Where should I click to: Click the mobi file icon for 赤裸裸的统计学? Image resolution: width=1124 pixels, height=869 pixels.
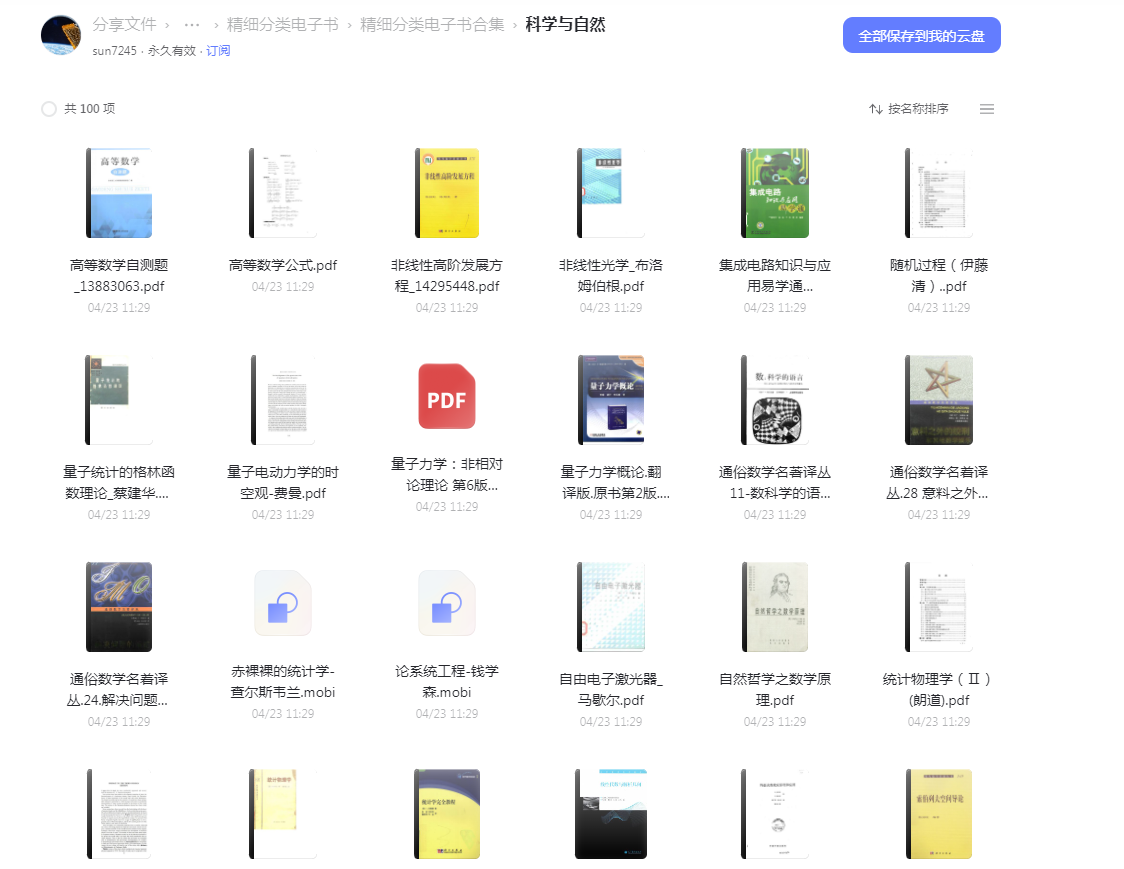click(x=282, y=603)
